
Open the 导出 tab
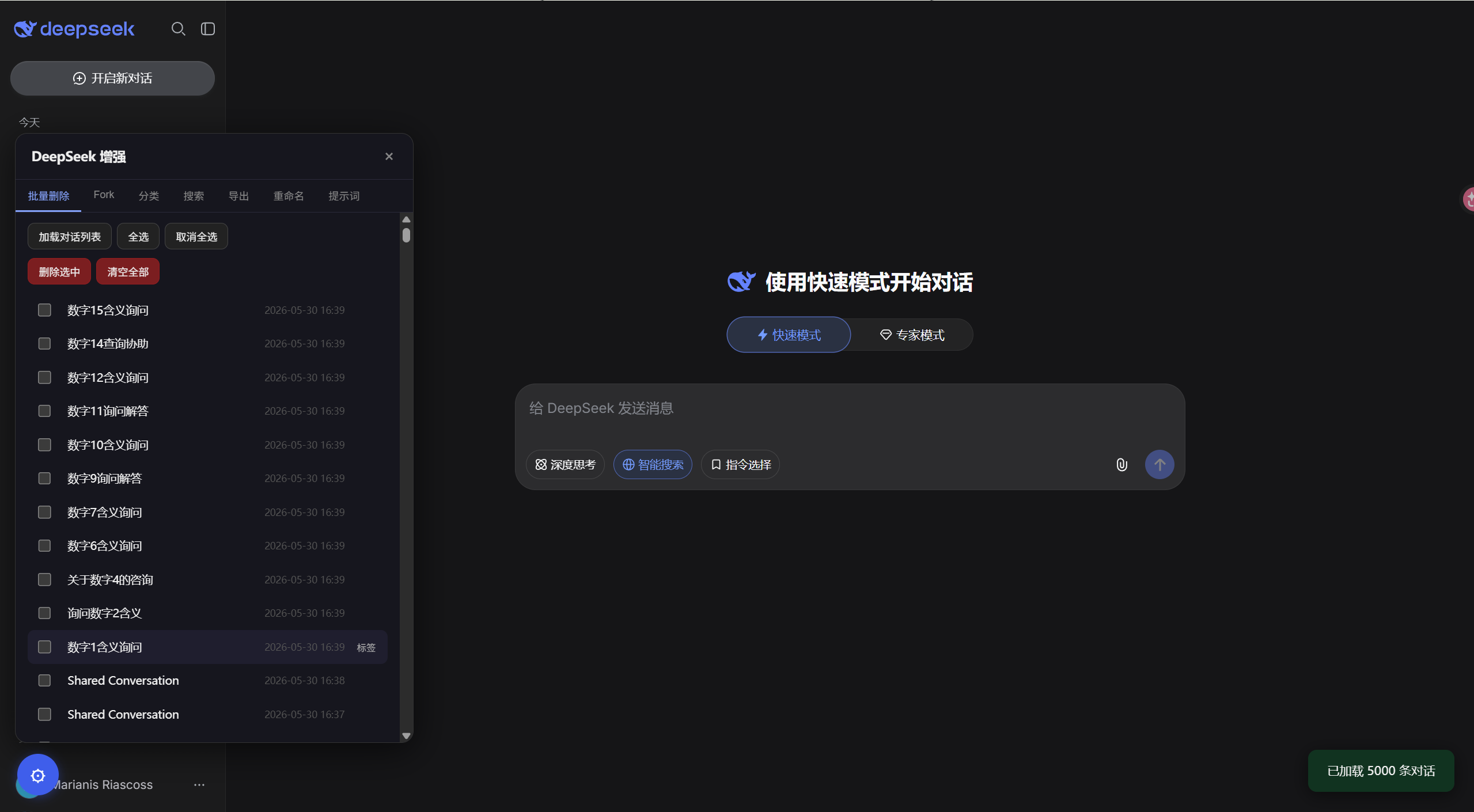point(238,196)
